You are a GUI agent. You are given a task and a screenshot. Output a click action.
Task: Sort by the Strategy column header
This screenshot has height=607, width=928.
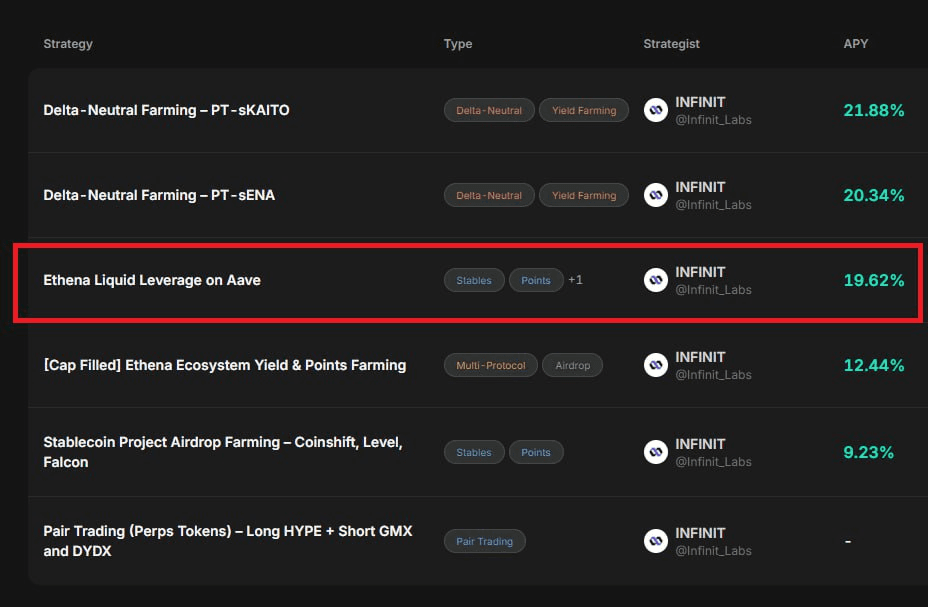[68, 44]
